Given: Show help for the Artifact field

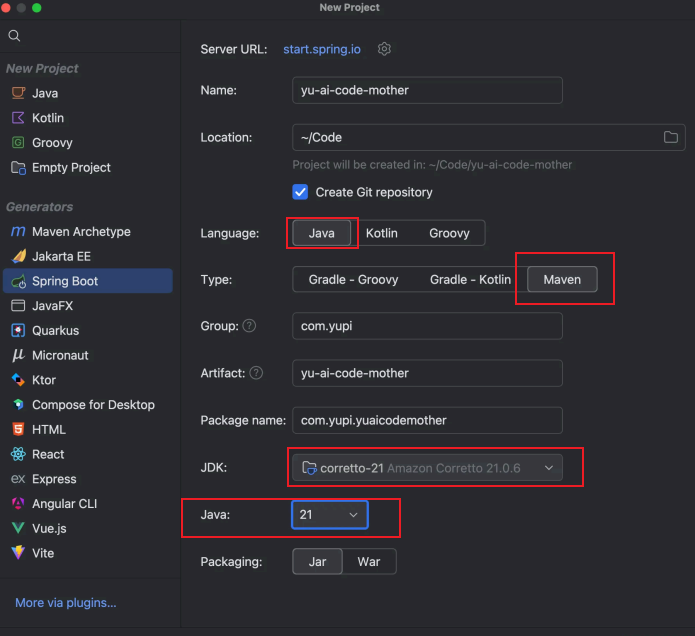Looking at the screenshot, I should click(x=256, y=373).
